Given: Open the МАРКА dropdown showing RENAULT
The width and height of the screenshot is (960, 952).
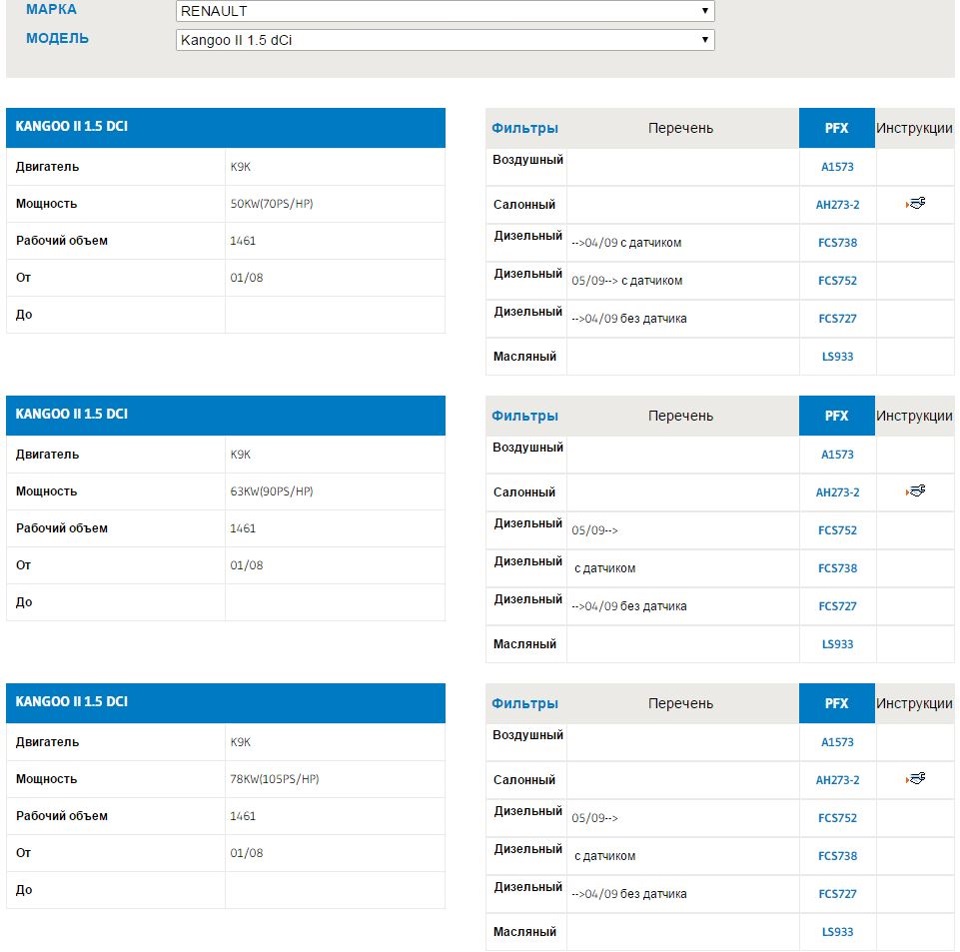Looking at the screenshot, I should tap(445, 11).
